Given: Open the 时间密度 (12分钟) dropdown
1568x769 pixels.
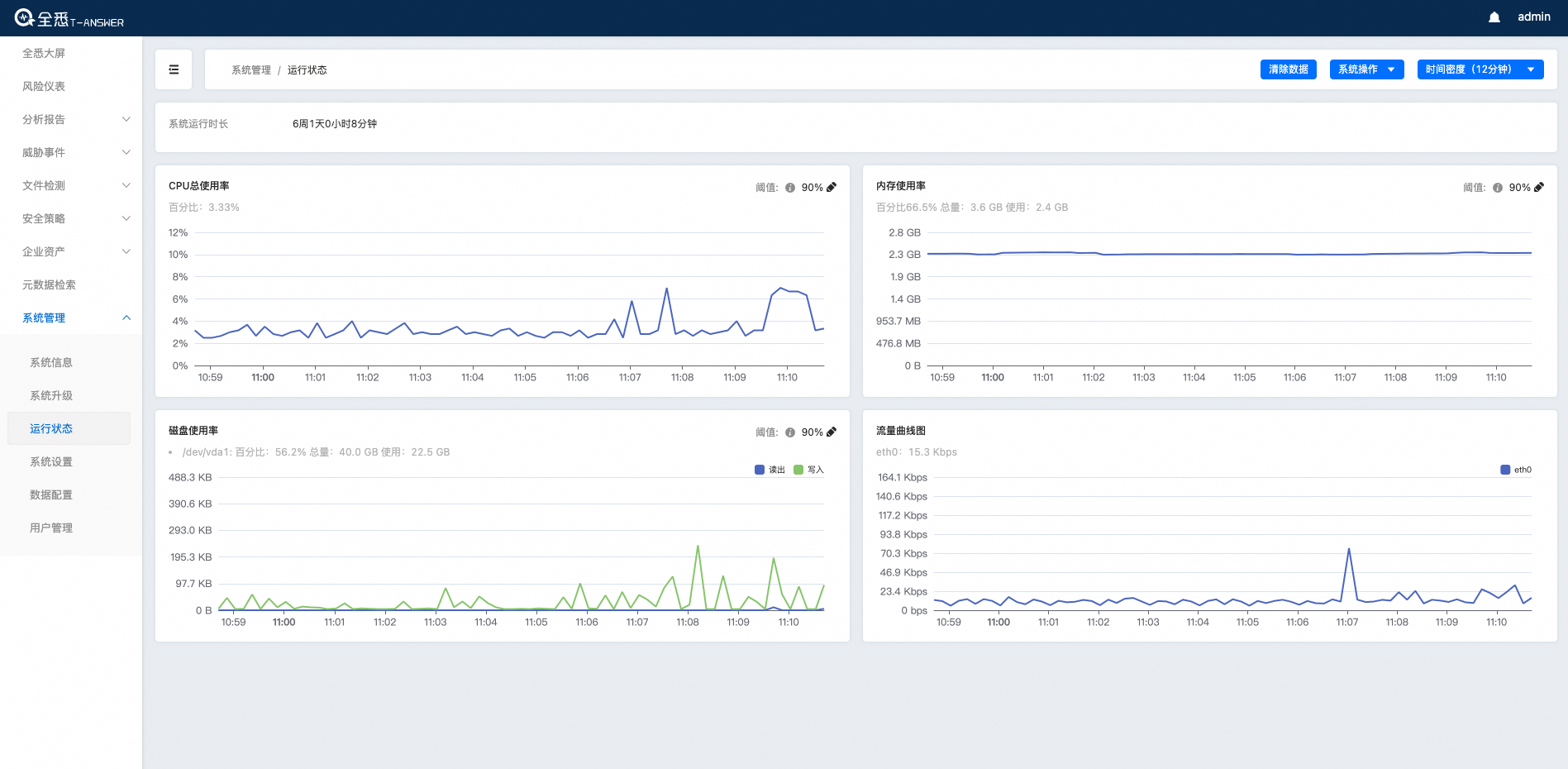Looking at the screenshot, I should tap(1480, 69).
